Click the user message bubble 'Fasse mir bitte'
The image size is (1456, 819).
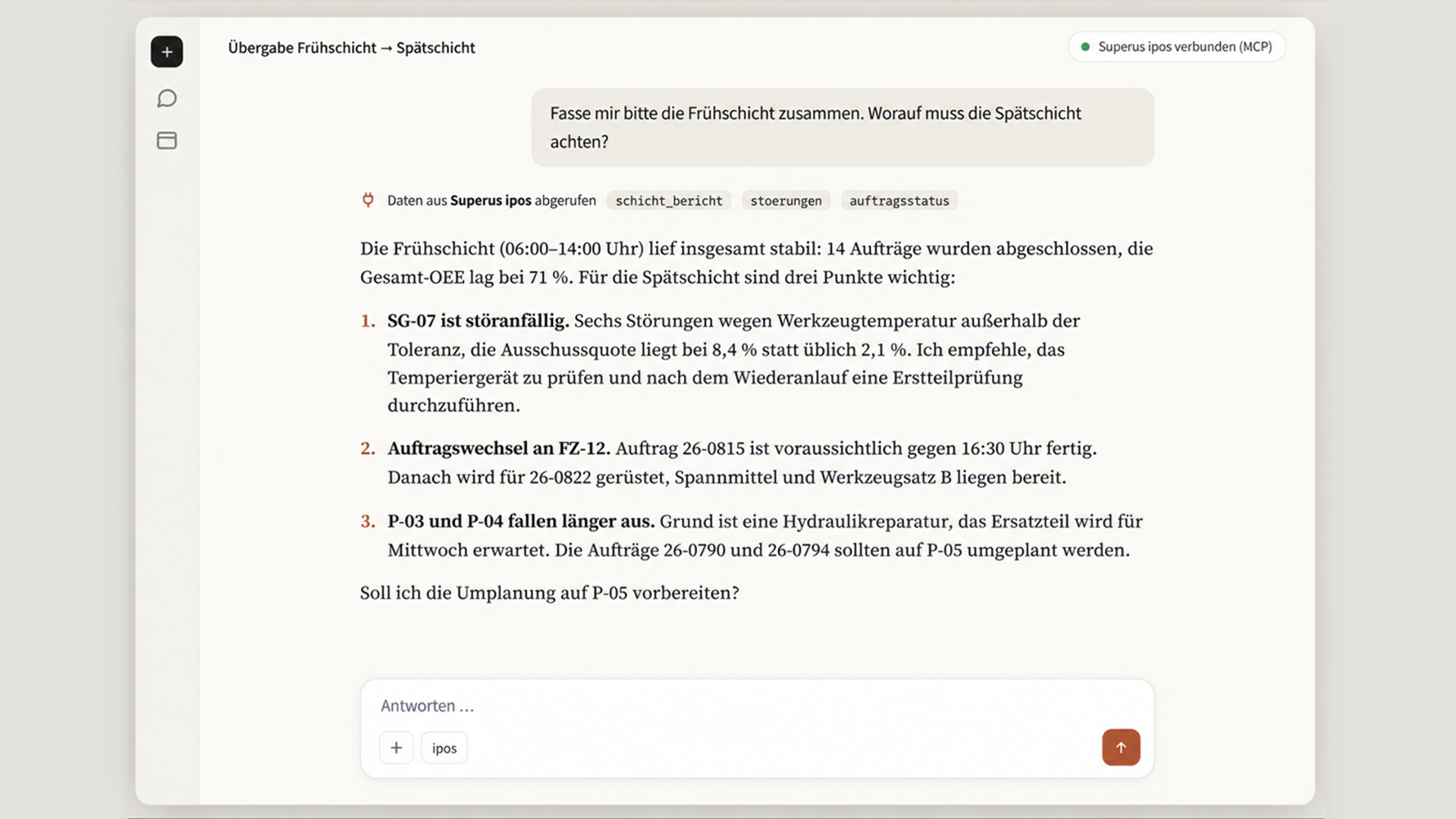(843, 127)
